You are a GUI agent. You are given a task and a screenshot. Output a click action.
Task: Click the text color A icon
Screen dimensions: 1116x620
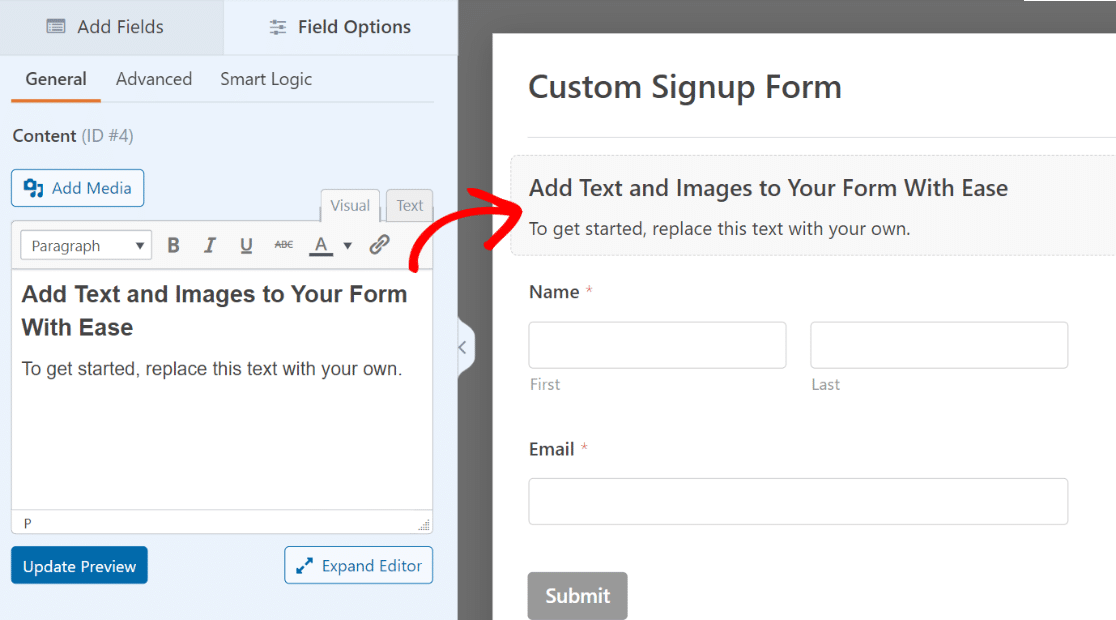click(321, 245)
